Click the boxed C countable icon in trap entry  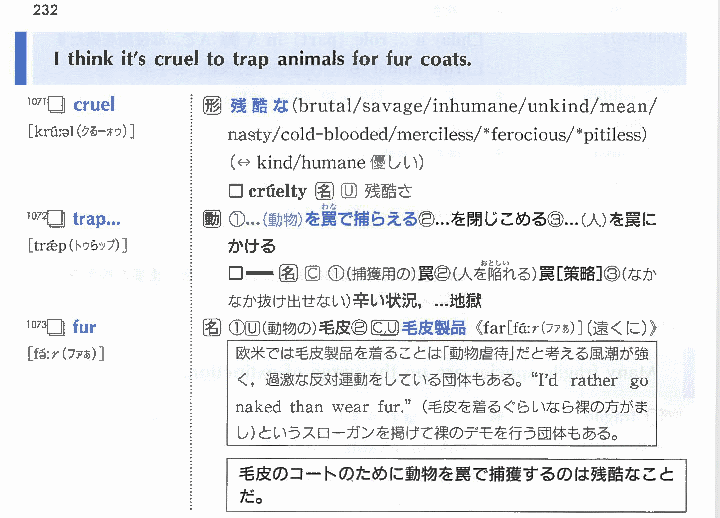tap(312, 274)
